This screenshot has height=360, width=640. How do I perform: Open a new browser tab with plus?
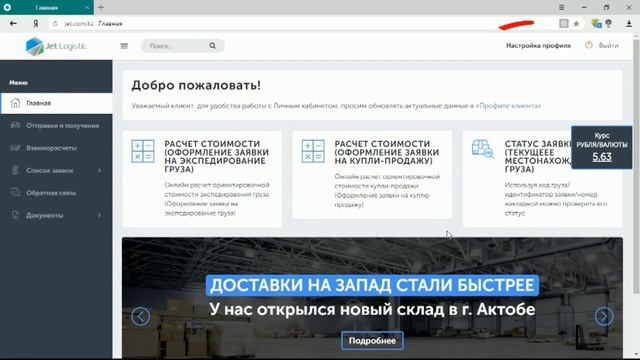pyautogui.click(x=101, y=7)
